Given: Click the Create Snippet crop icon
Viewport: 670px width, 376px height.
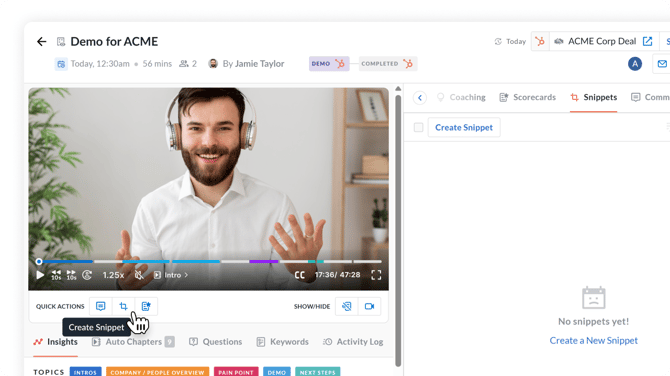Looking at the screenshot, I should click(123, 306).
